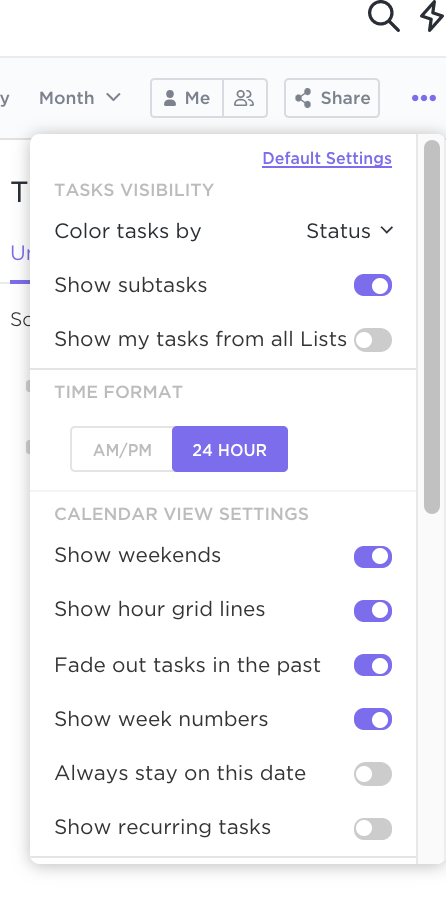Click the settings panel vertical scrollbar

pyautogui.click(x=432, y=327)
